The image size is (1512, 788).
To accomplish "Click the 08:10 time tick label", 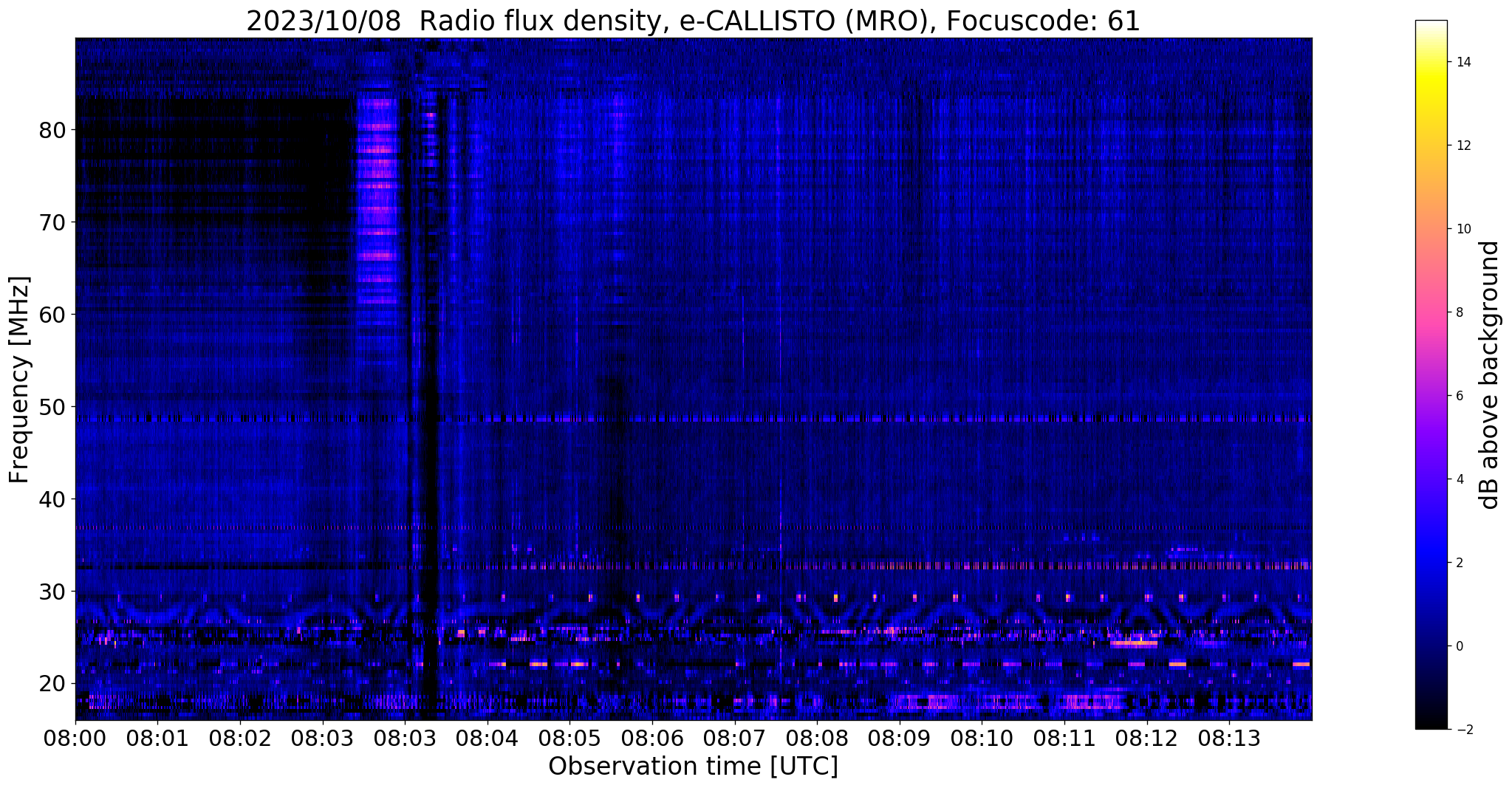I will pos(981,738).
